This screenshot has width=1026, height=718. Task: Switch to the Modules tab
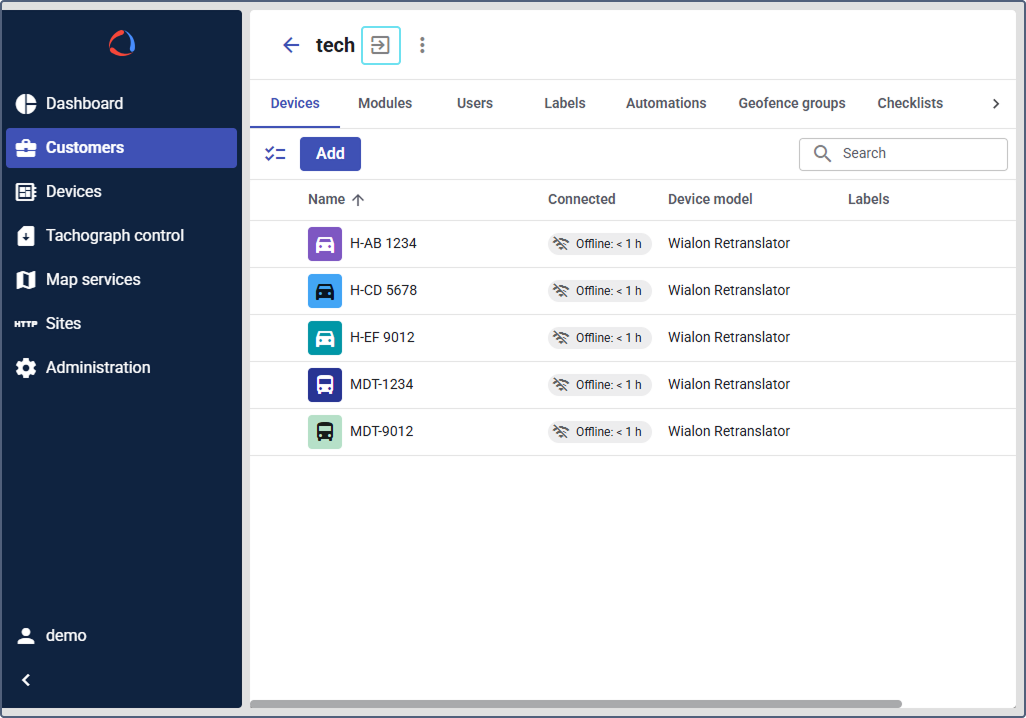[x=385, y=103]
